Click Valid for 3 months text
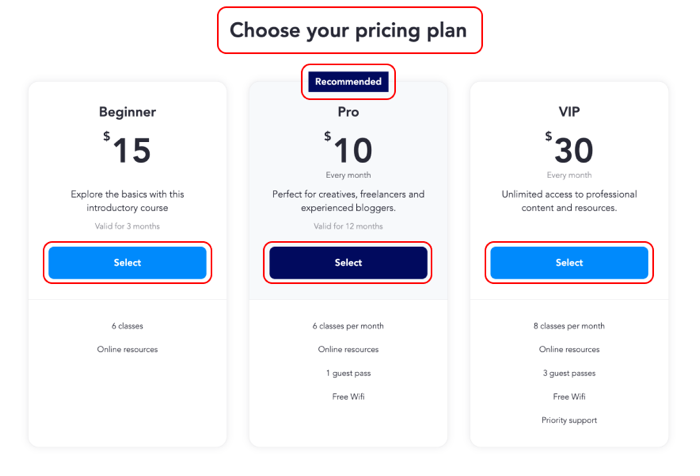This screenshot has height=476, width=700. point(127,226)
